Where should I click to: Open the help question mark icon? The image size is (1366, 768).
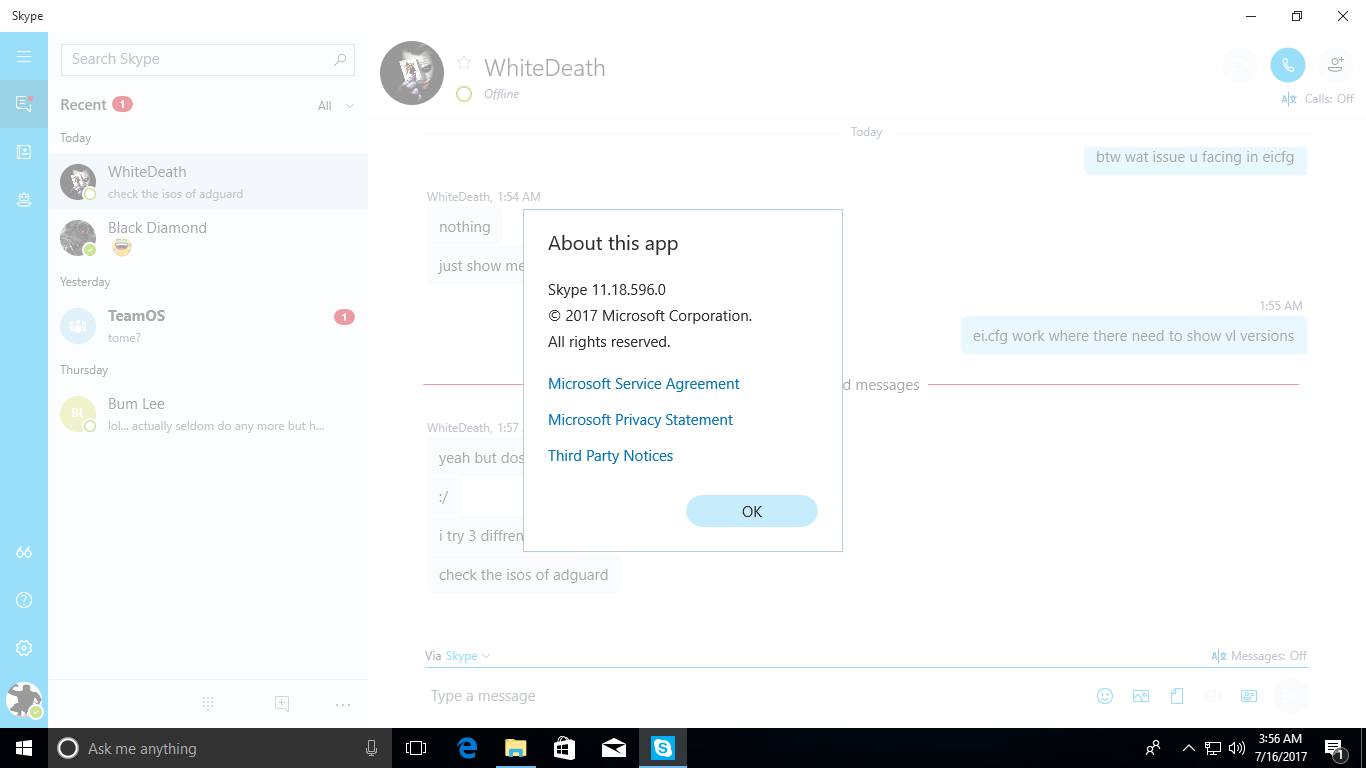pos(24,600)
